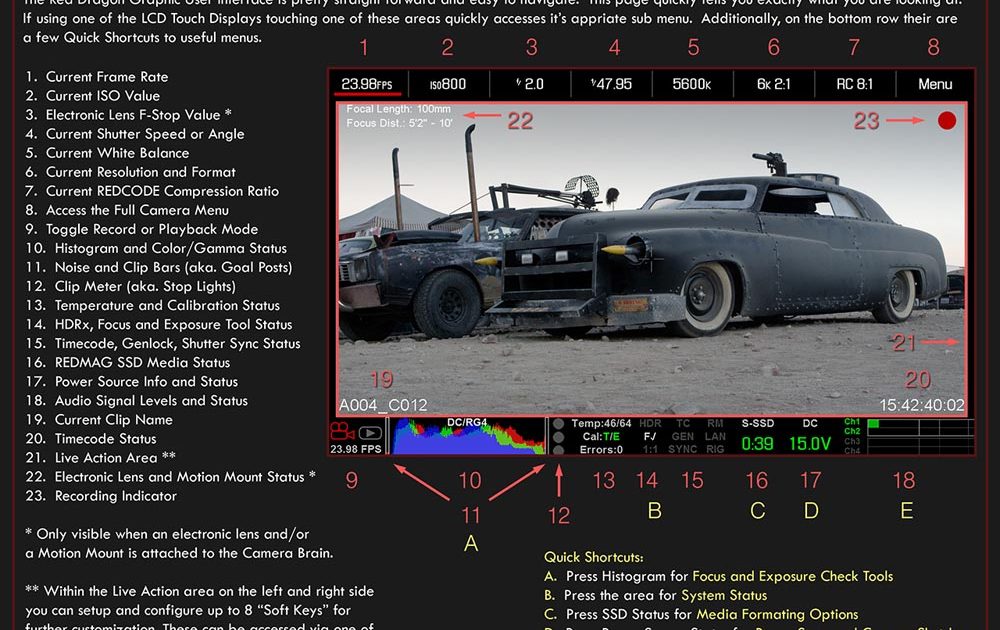Open the 6K 2:1 resolution setting
1000x630 pixels.
pos(774,84)
